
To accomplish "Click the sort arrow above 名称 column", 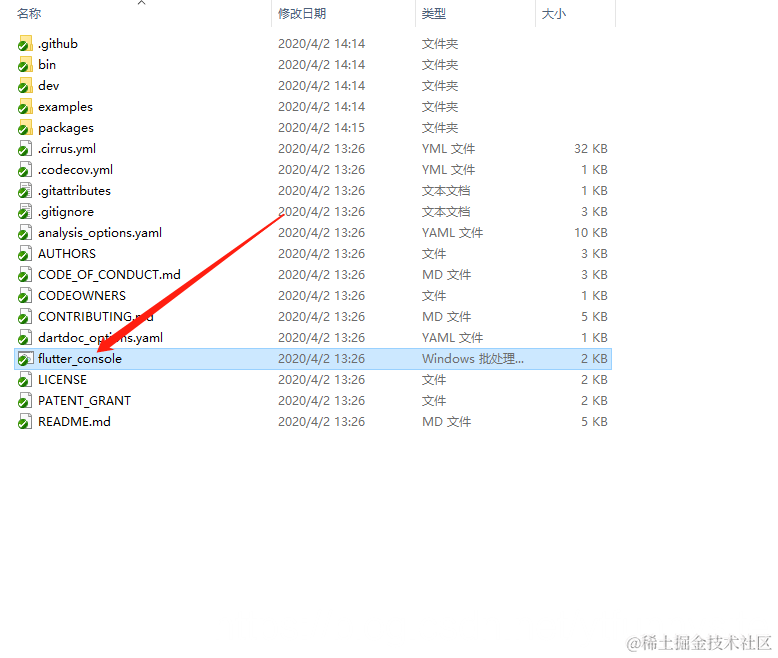I will 141,2.
